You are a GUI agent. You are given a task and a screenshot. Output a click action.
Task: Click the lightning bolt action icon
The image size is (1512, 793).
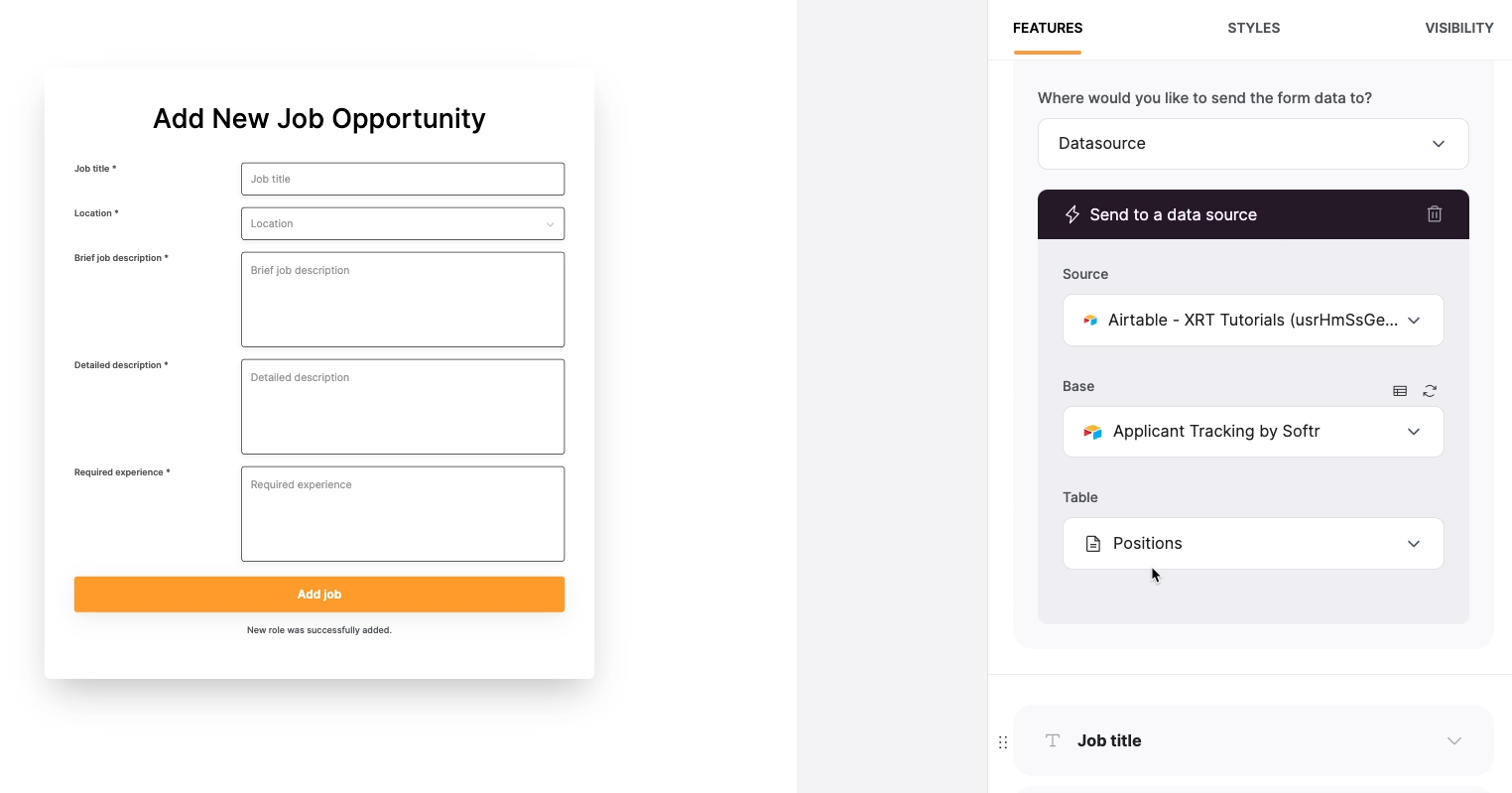pyautogui.click(x=1072, y=214)
